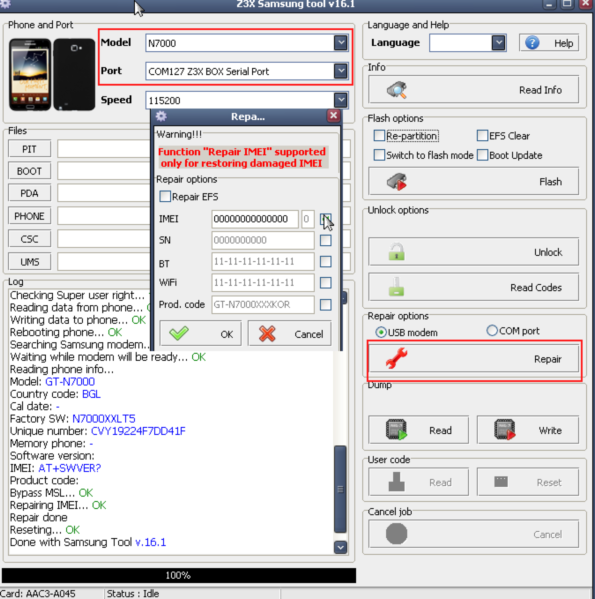Screen dimensions: 595x599
Task: Click the CSC file button
Action: coord(29,239)
